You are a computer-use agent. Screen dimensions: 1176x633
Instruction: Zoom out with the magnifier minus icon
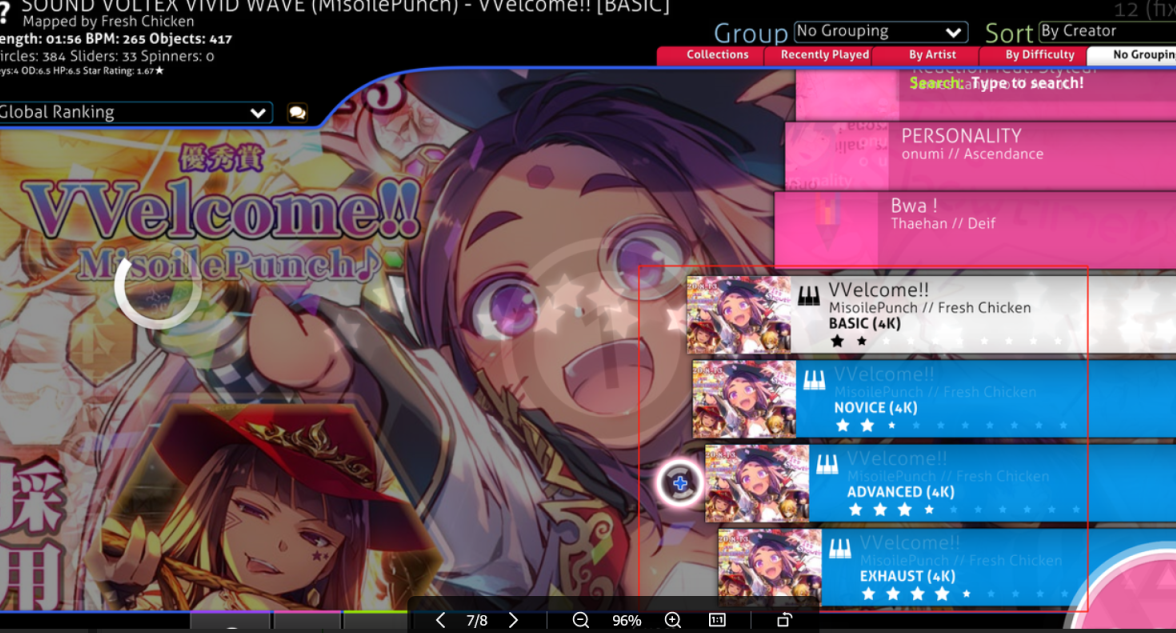pyautogui.click(x=580, y=620)
